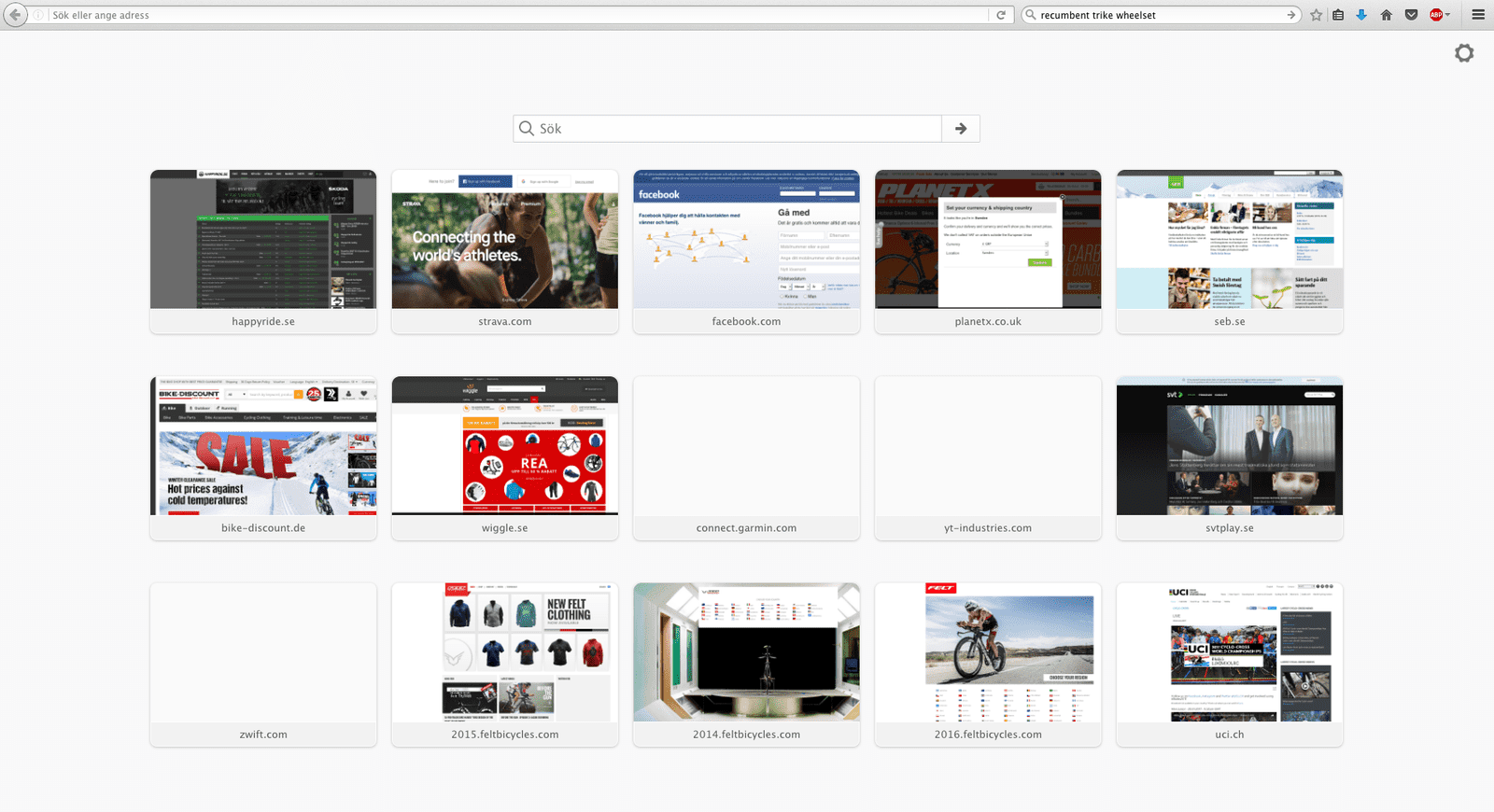The width and height of the screenshot is (1494, 812).
Task: Click the connect.garmin.com label
Action: [747, 528]
